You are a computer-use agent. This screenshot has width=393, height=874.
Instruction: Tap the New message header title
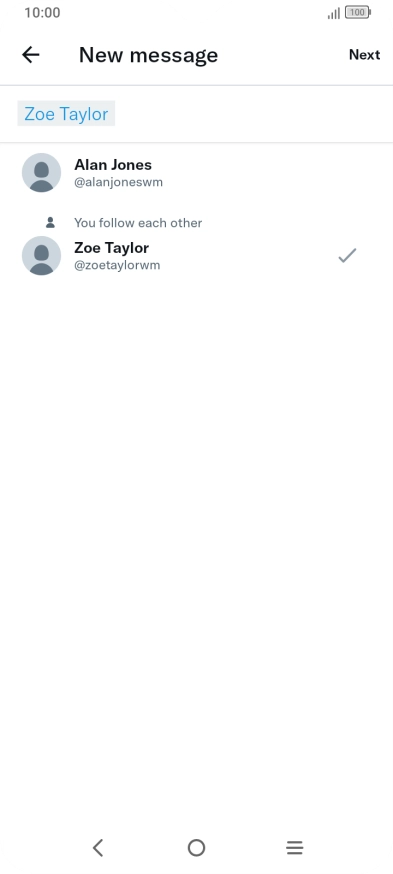tap(148, 55)
